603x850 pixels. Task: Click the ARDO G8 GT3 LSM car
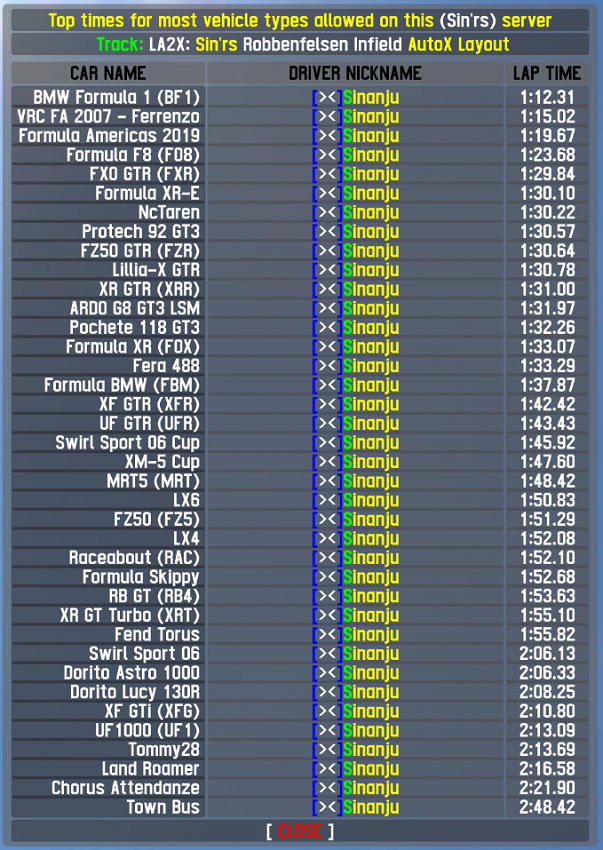134,309
